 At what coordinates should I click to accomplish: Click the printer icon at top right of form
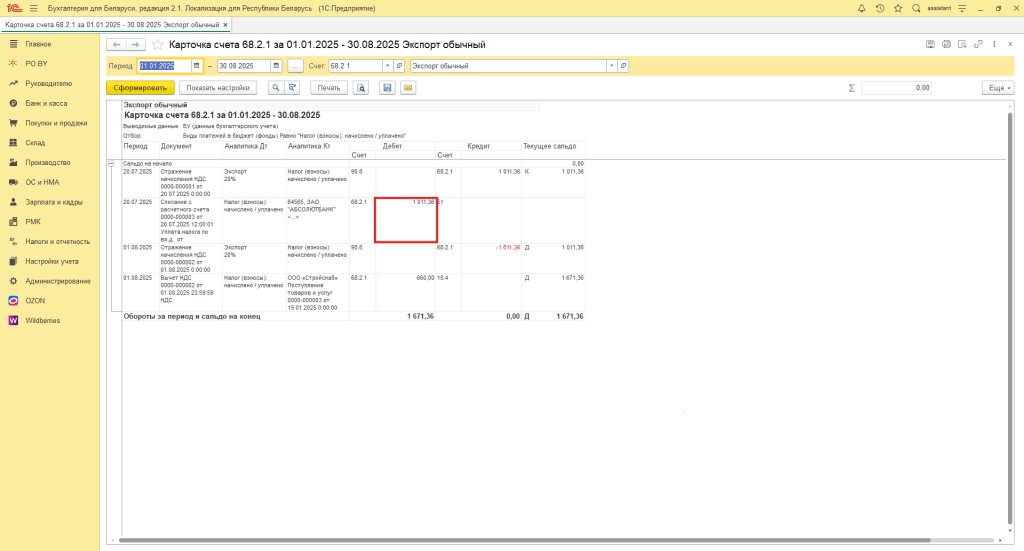946,44
